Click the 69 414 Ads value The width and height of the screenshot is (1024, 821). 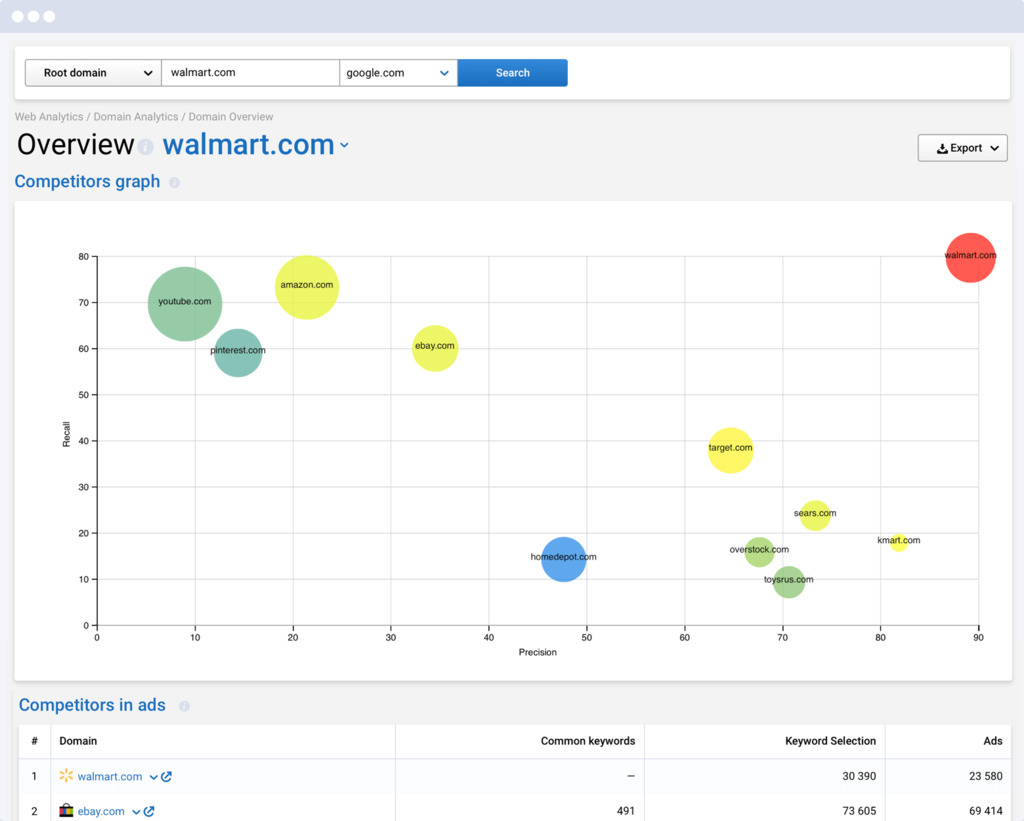coord(985,811)
